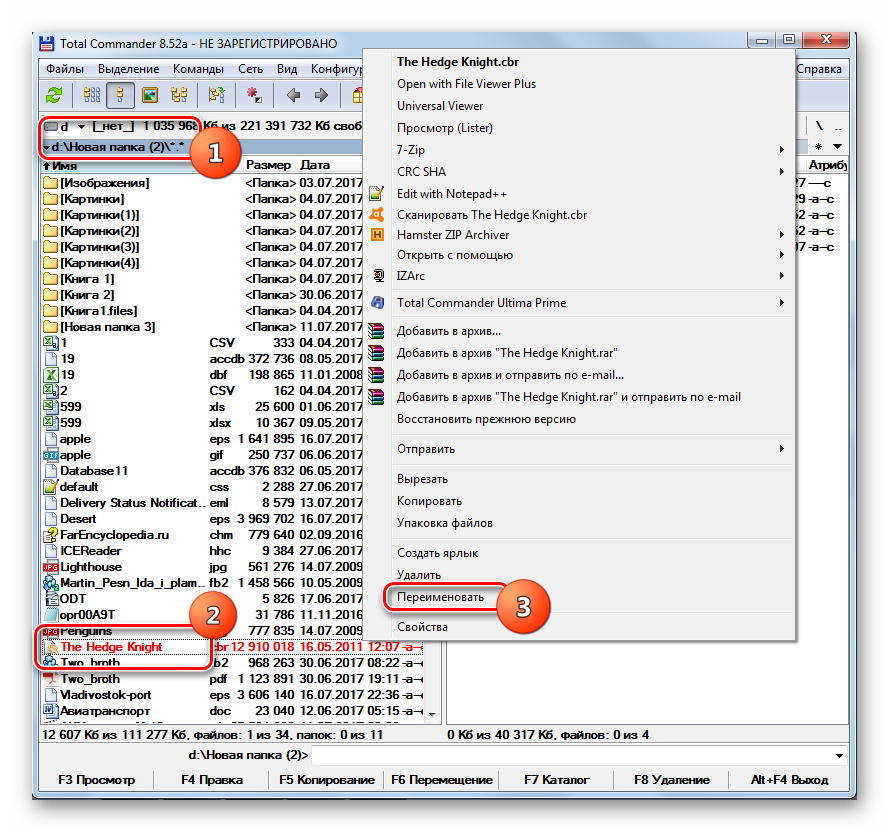Toggle the Full details view toolbar icon
This screenshot has height=832, width=889.
coord(120,95)
